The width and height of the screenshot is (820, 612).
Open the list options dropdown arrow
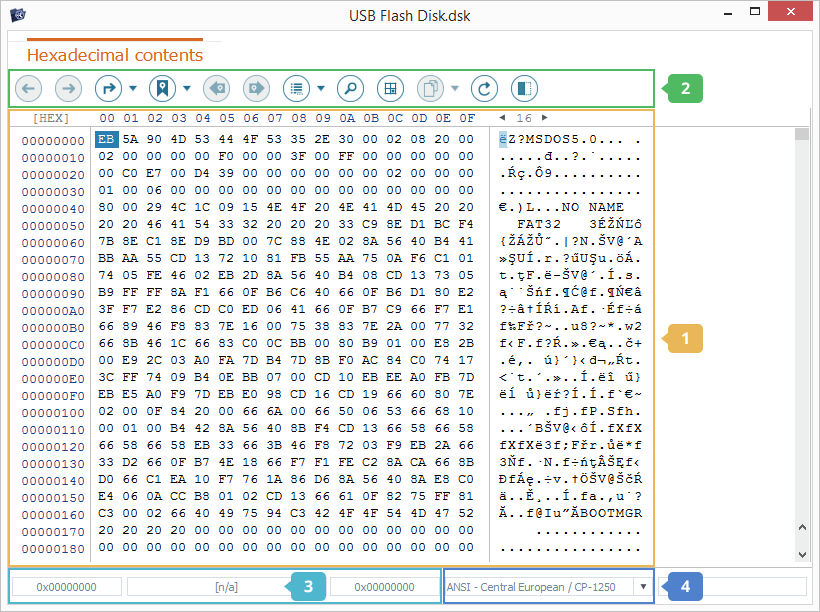(321, 89)
